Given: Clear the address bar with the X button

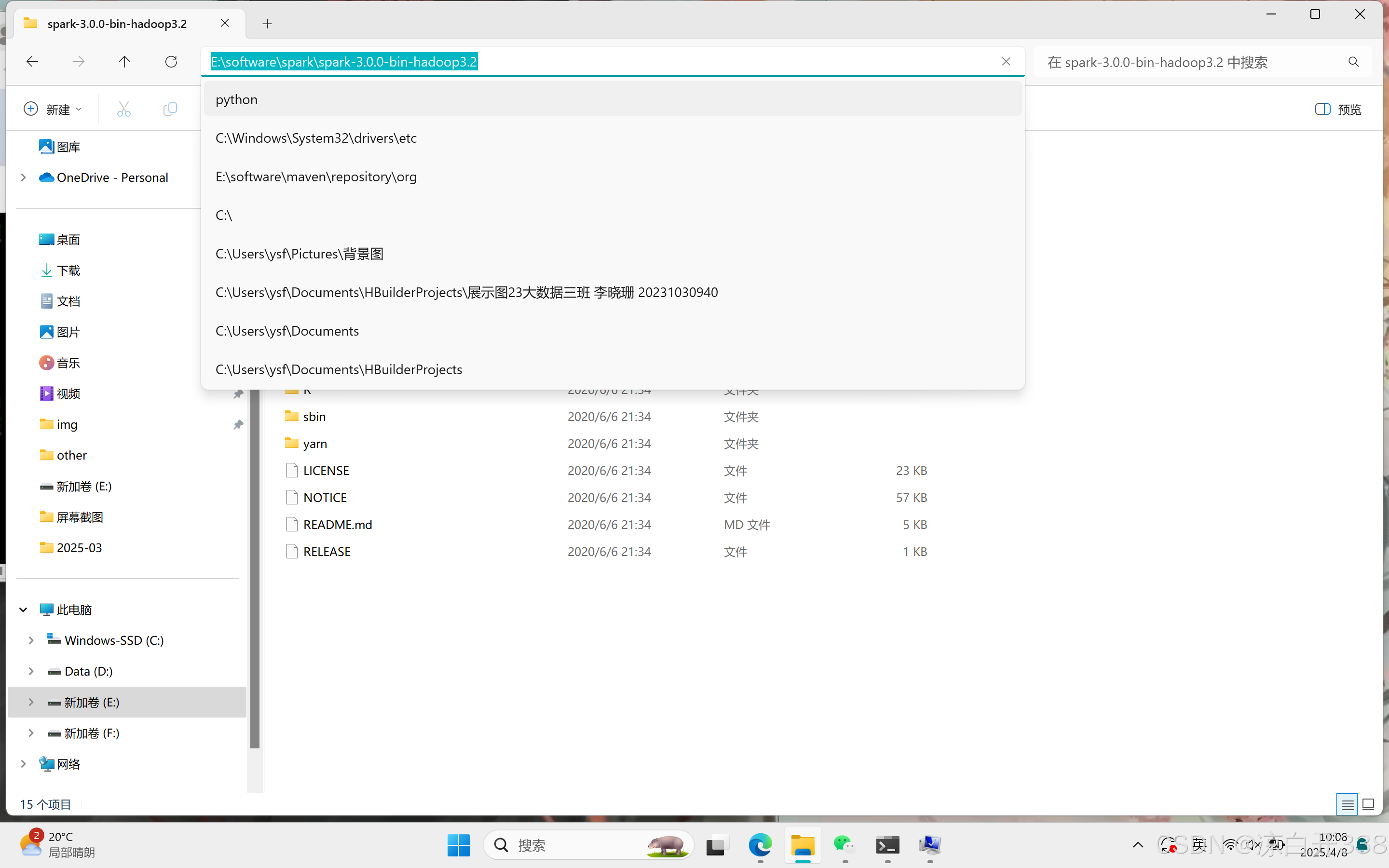Looking at the screenshot, I should (1006, 61).
